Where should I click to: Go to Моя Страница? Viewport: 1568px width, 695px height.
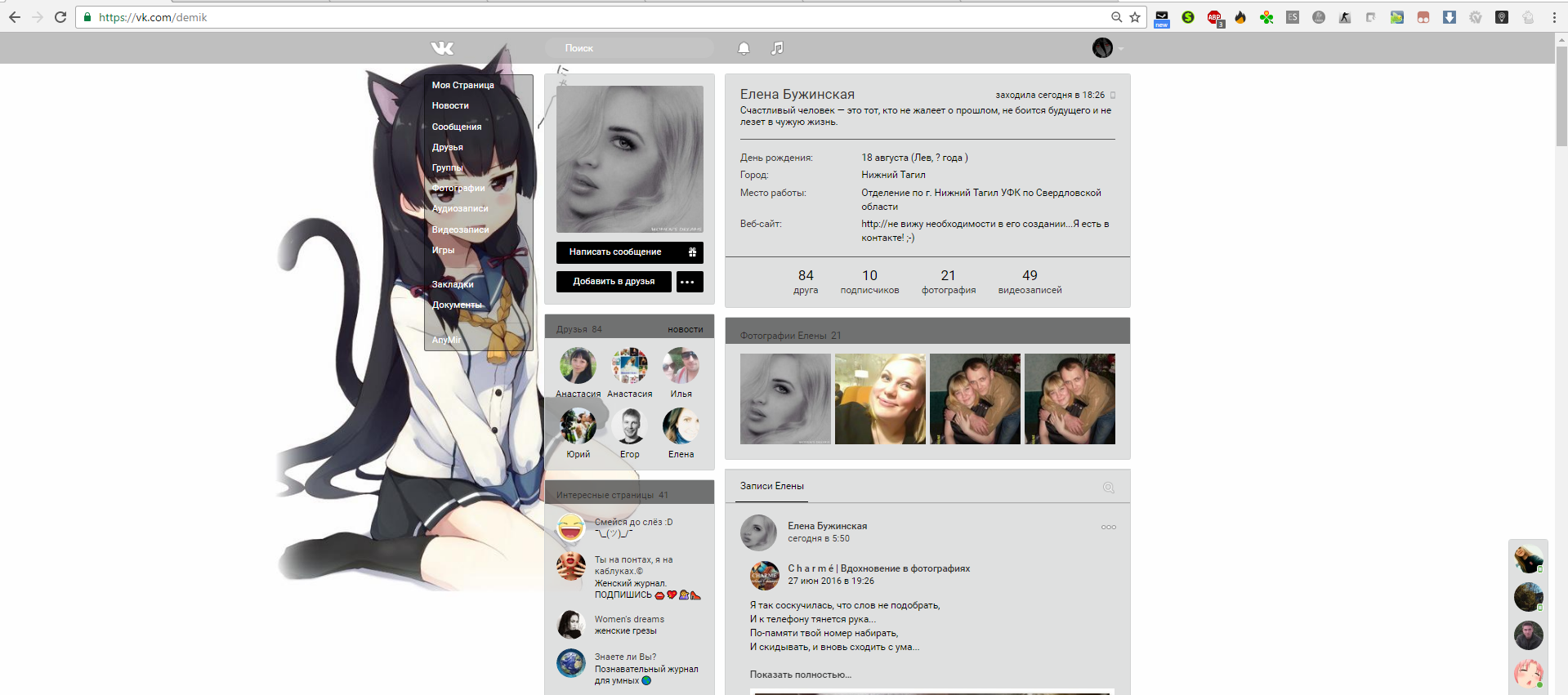click(x=462, y=85)
